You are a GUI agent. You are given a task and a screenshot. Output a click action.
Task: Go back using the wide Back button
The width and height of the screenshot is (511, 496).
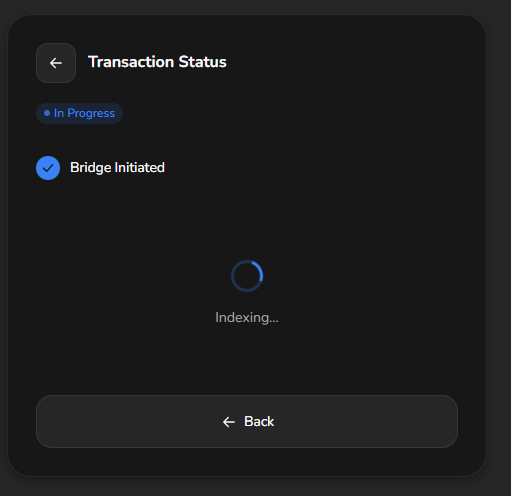[247, 422]
